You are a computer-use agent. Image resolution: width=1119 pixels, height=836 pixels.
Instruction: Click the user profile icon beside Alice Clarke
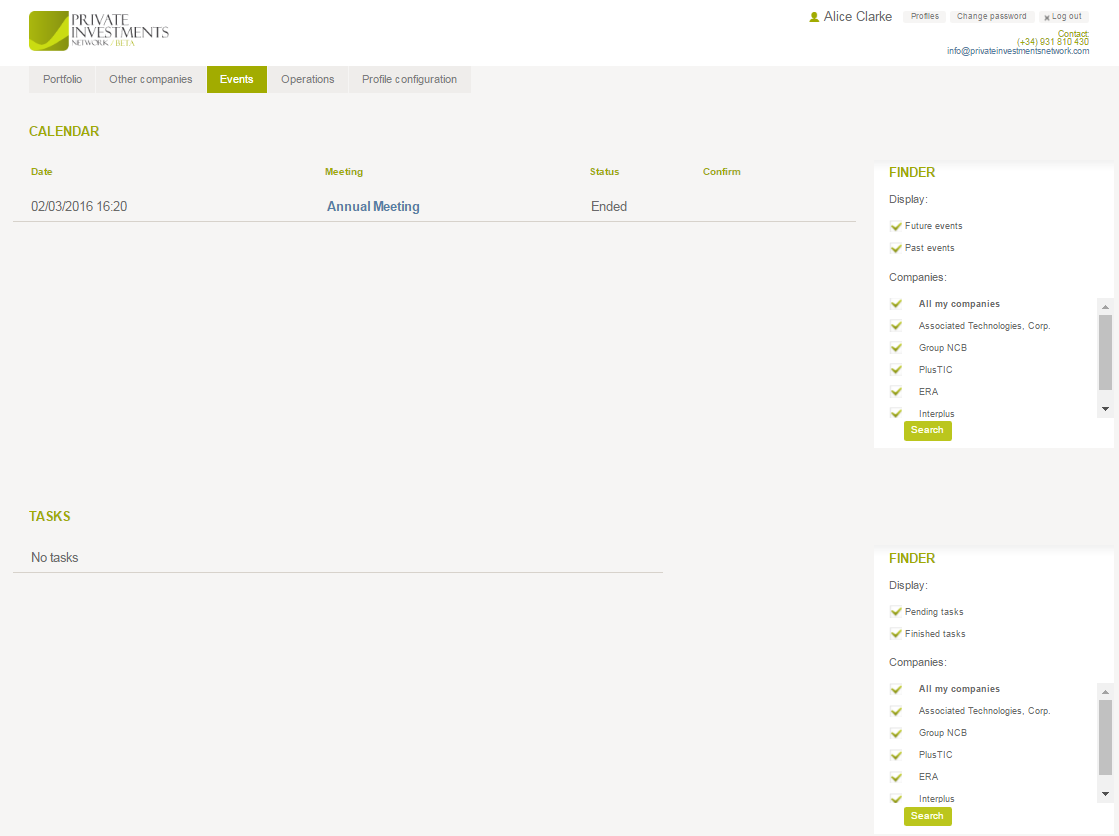(814, 17)
